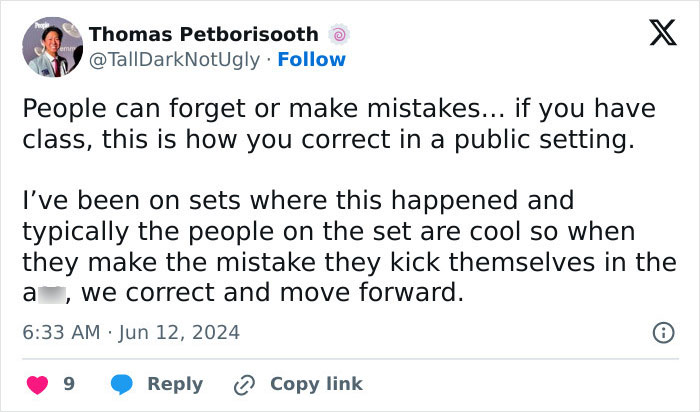The image size is (700, 412).
Task: Open the 6:33 AM · Jun 12, 2024 timestamp
Action: tap(130, 331)
